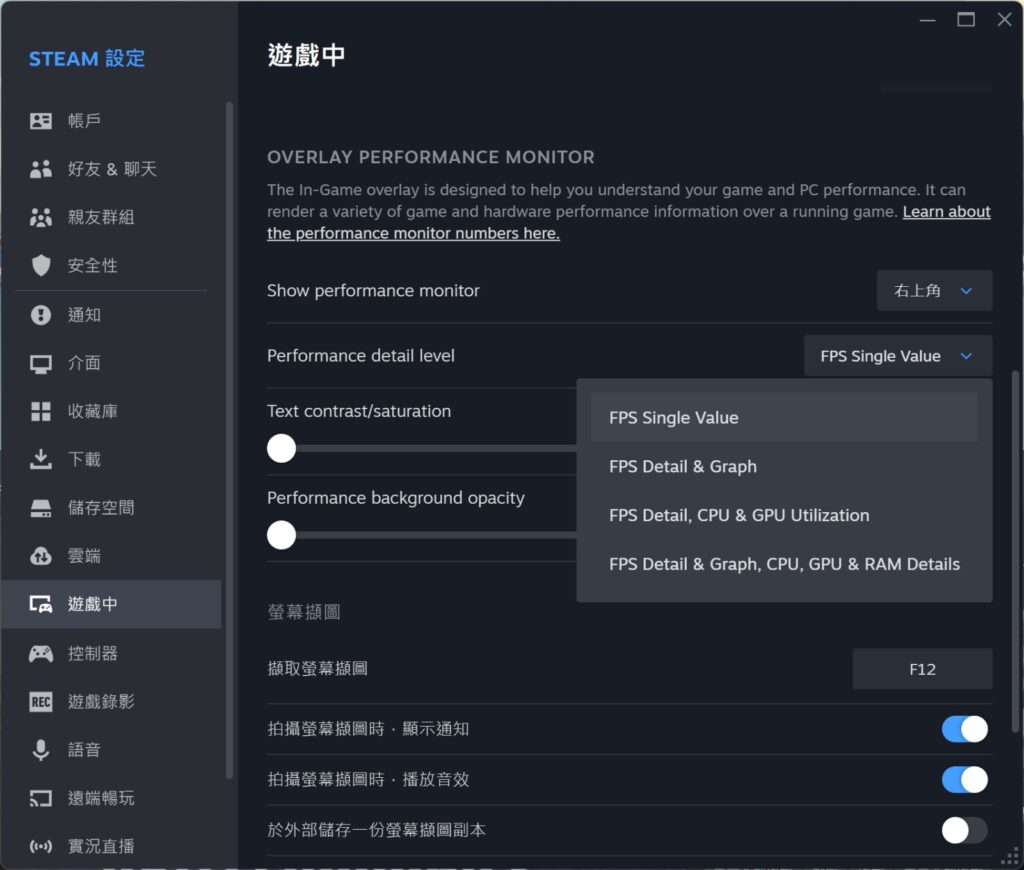Collapse the FPS Single Value dropdown
This screenshot has height=870, width=1024.
pyautogui.click(x=897, y=356)
